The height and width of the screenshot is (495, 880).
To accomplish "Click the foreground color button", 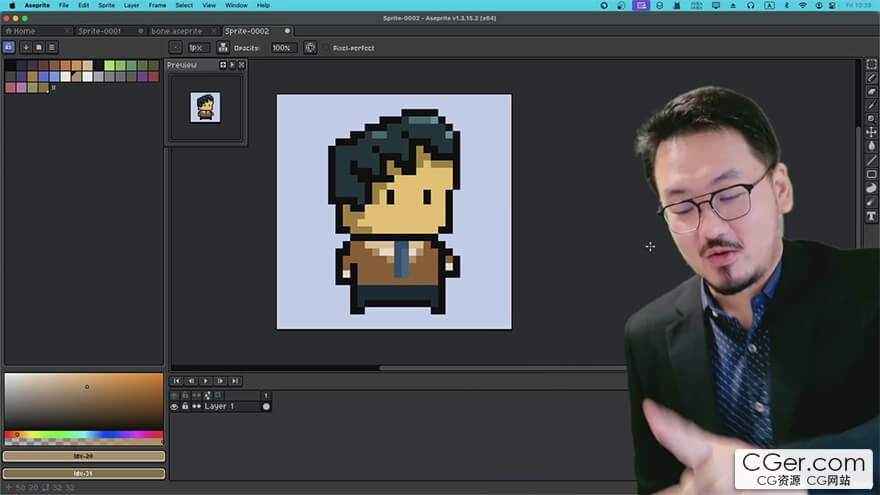I will (83, 456).
